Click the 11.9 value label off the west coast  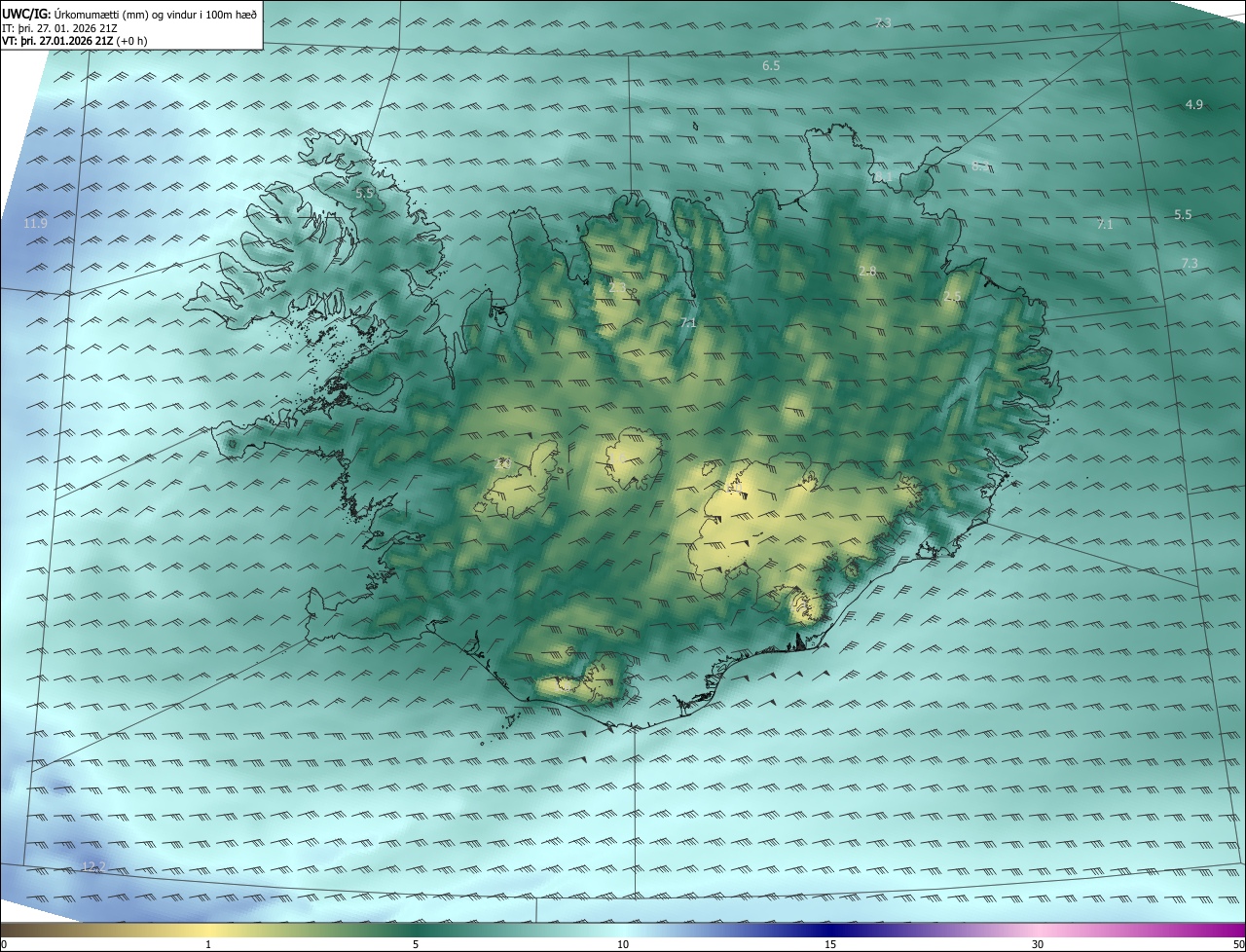[35, 224]
